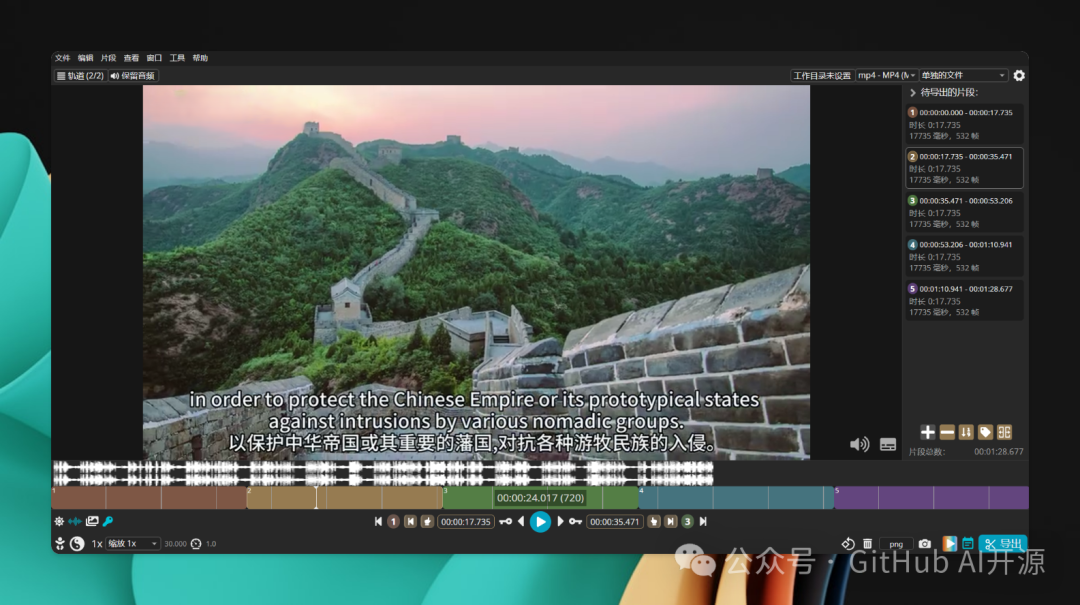Collapse the 待导出的片段 segments panel
Screen dimensions: 1080x605
coord(913,92)
